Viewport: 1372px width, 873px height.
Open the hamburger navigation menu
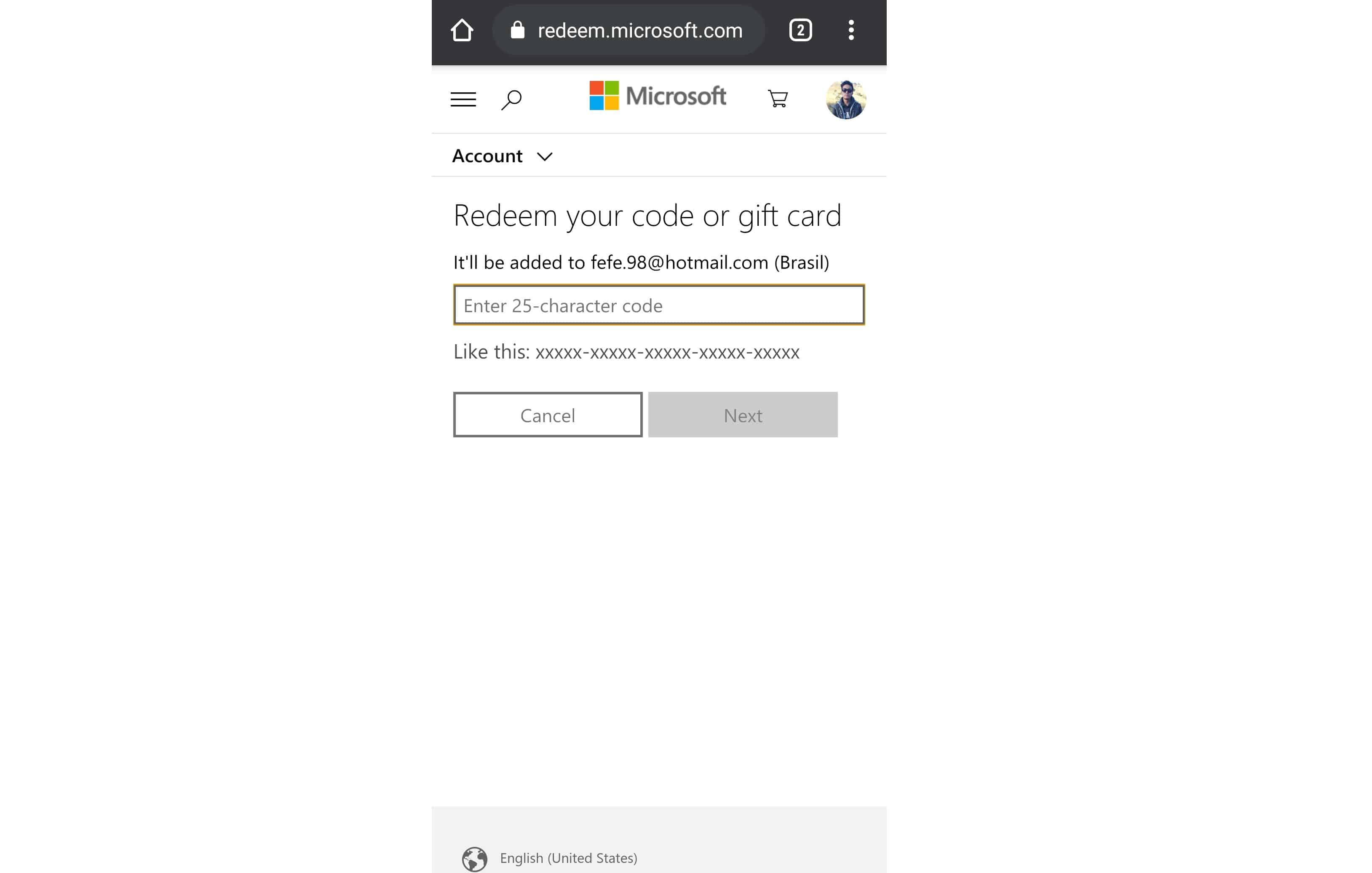tap(463, 99)
